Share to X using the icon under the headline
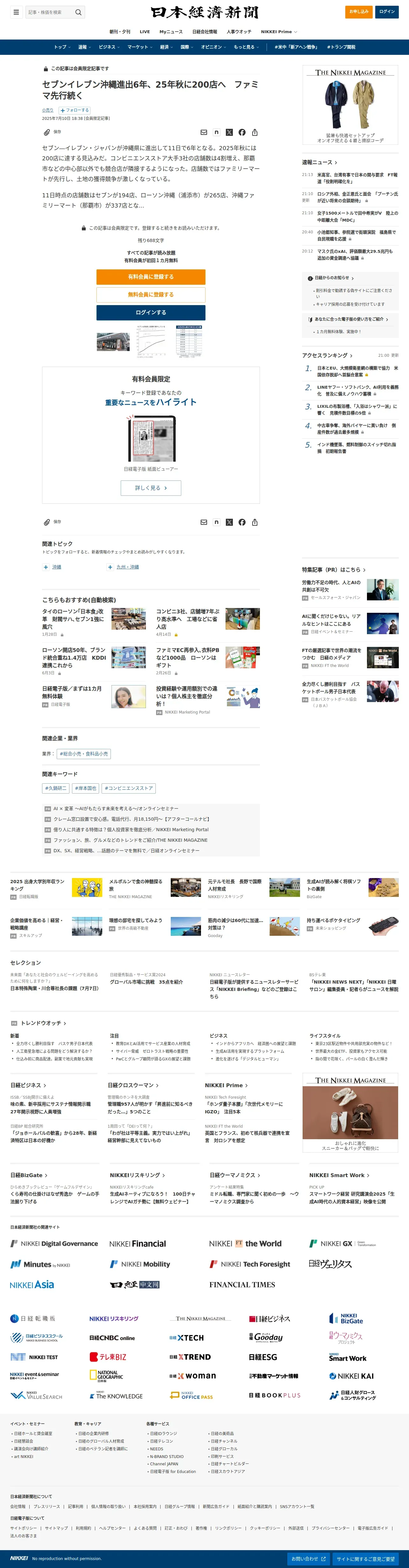The height and width of the screenshot is (1568, 409). pyautogui.click(x=229, y=132)
